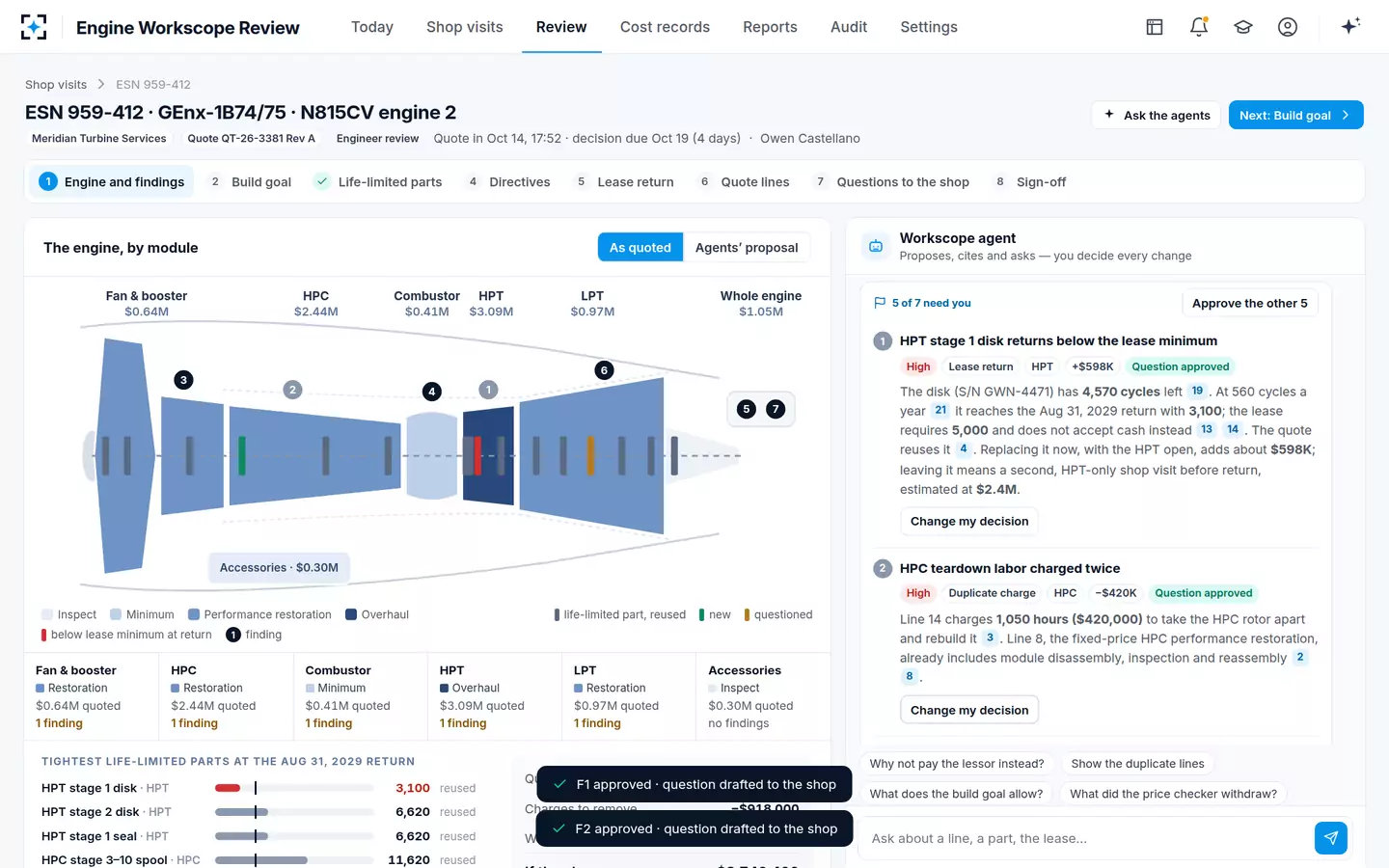Click the sparkle assistant icon
The width and height of the screenshot is (1389, 868).
pyautogui.click(x=1350, y=26)
